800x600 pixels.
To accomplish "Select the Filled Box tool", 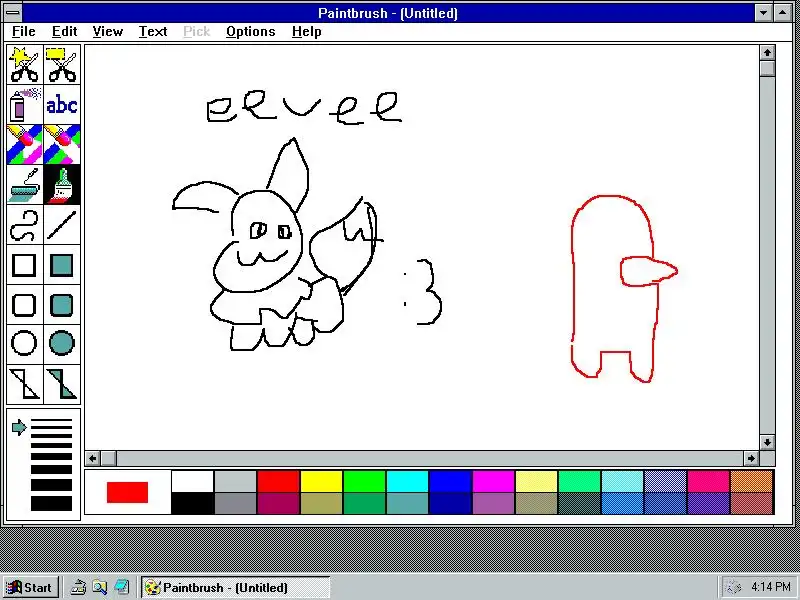I will click(x=62, y=265).
